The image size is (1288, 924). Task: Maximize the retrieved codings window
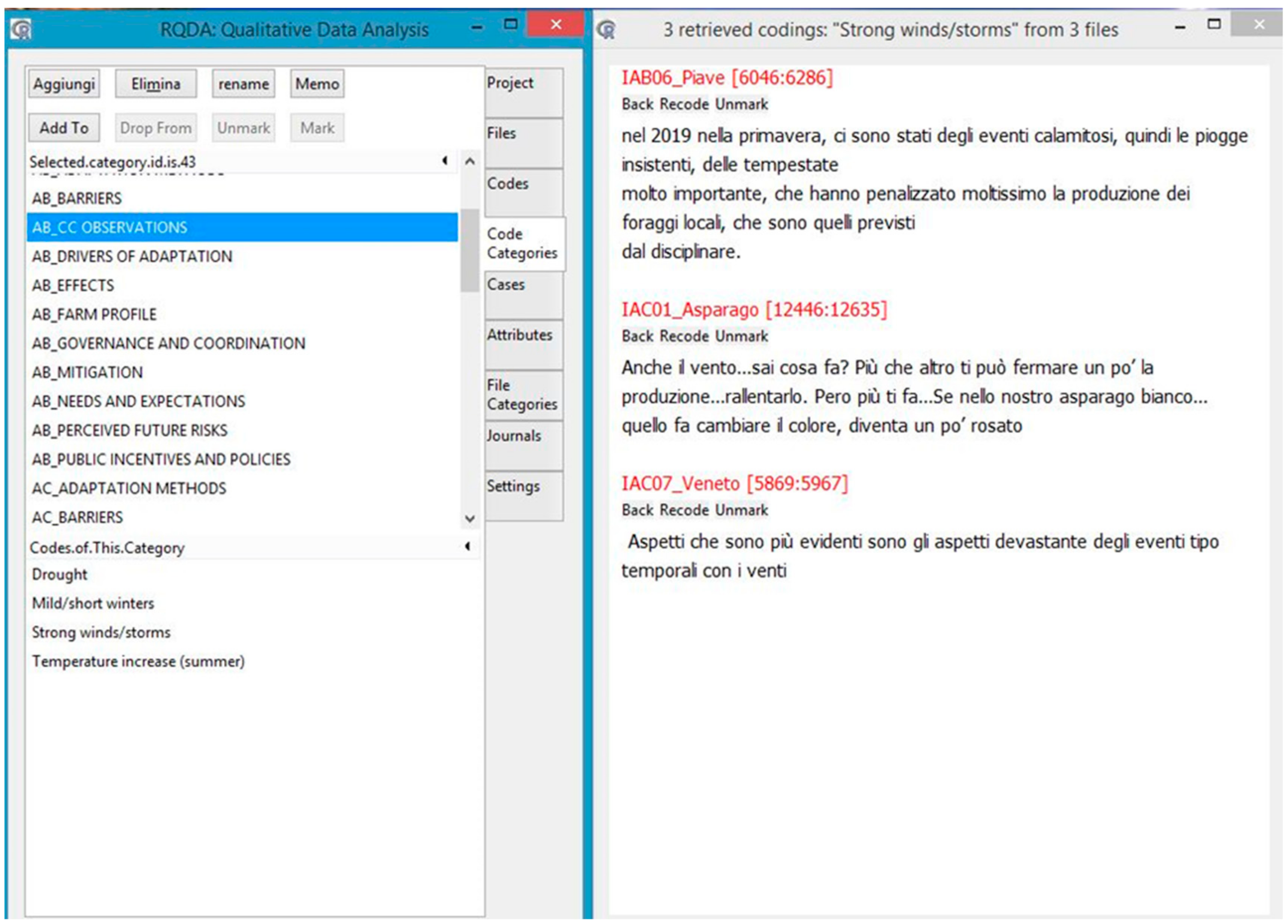1213,24
